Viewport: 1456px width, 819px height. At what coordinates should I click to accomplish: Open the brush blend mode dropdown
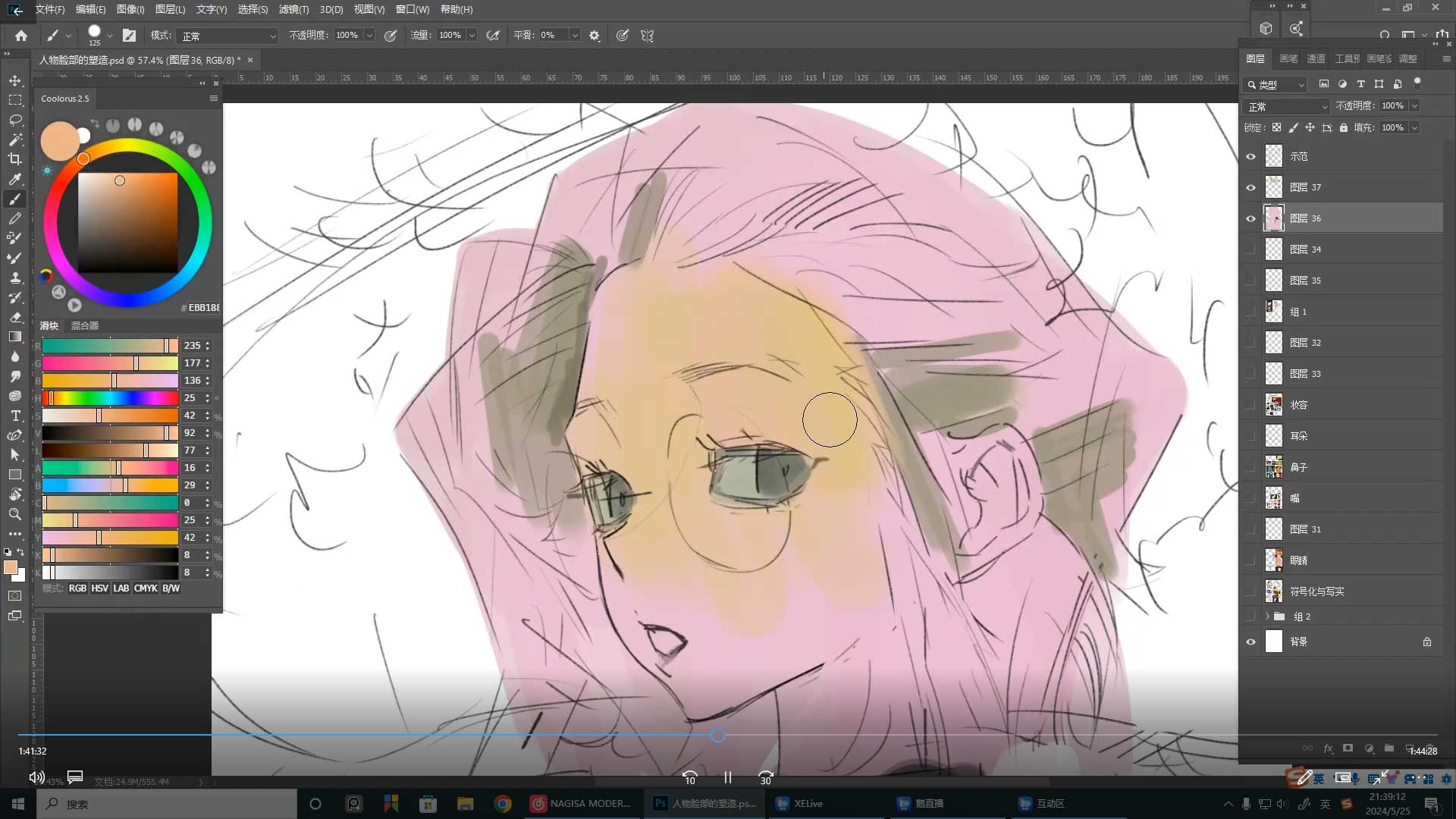coord(227,36)
